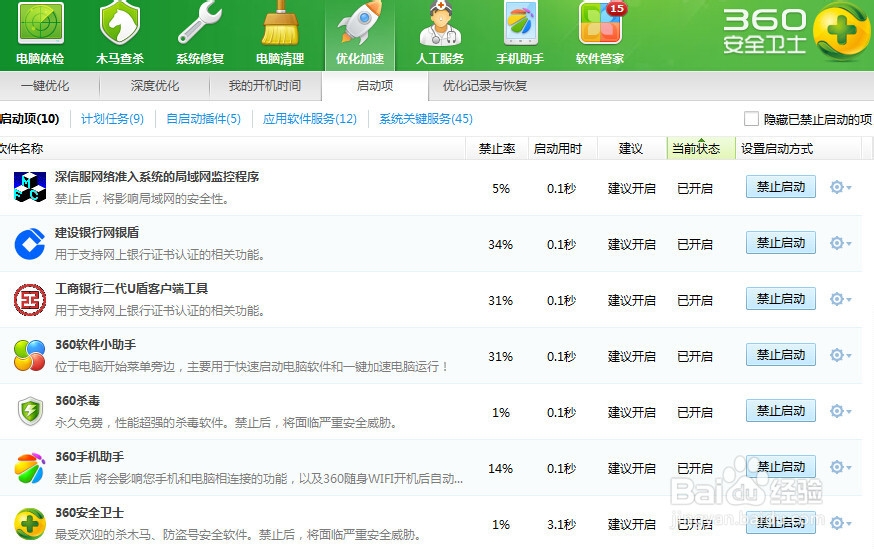This screenshot has height=549, width=874.
Task: Click 禁止启动 for 工商银行二代U盾客户端工具
Action: (781, 299)
